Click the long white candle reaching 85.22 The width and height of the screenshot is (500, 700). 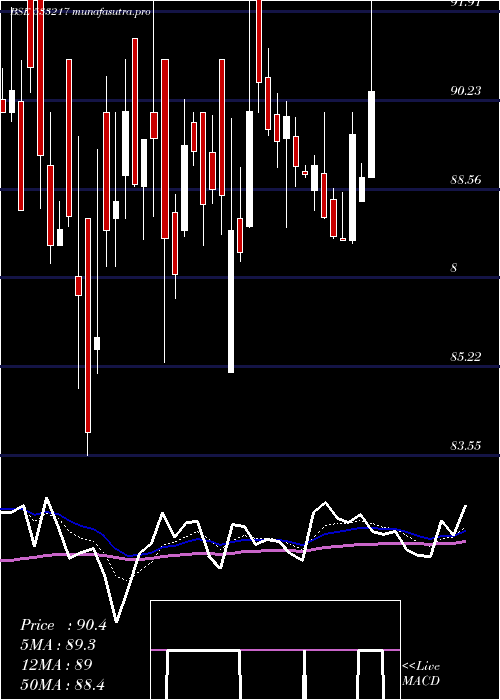click(231, 301)
